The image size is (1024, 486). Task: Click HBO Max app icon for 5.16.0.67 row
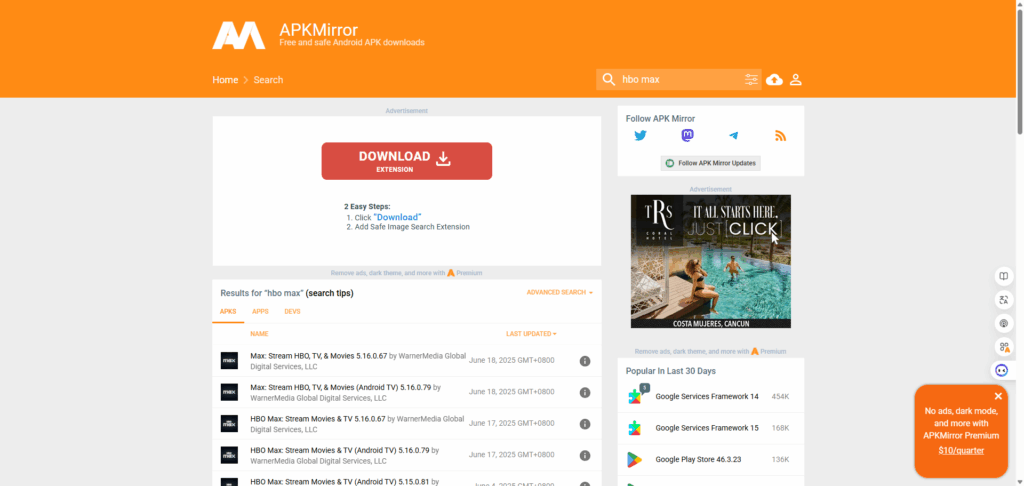[x=229, y=423]
